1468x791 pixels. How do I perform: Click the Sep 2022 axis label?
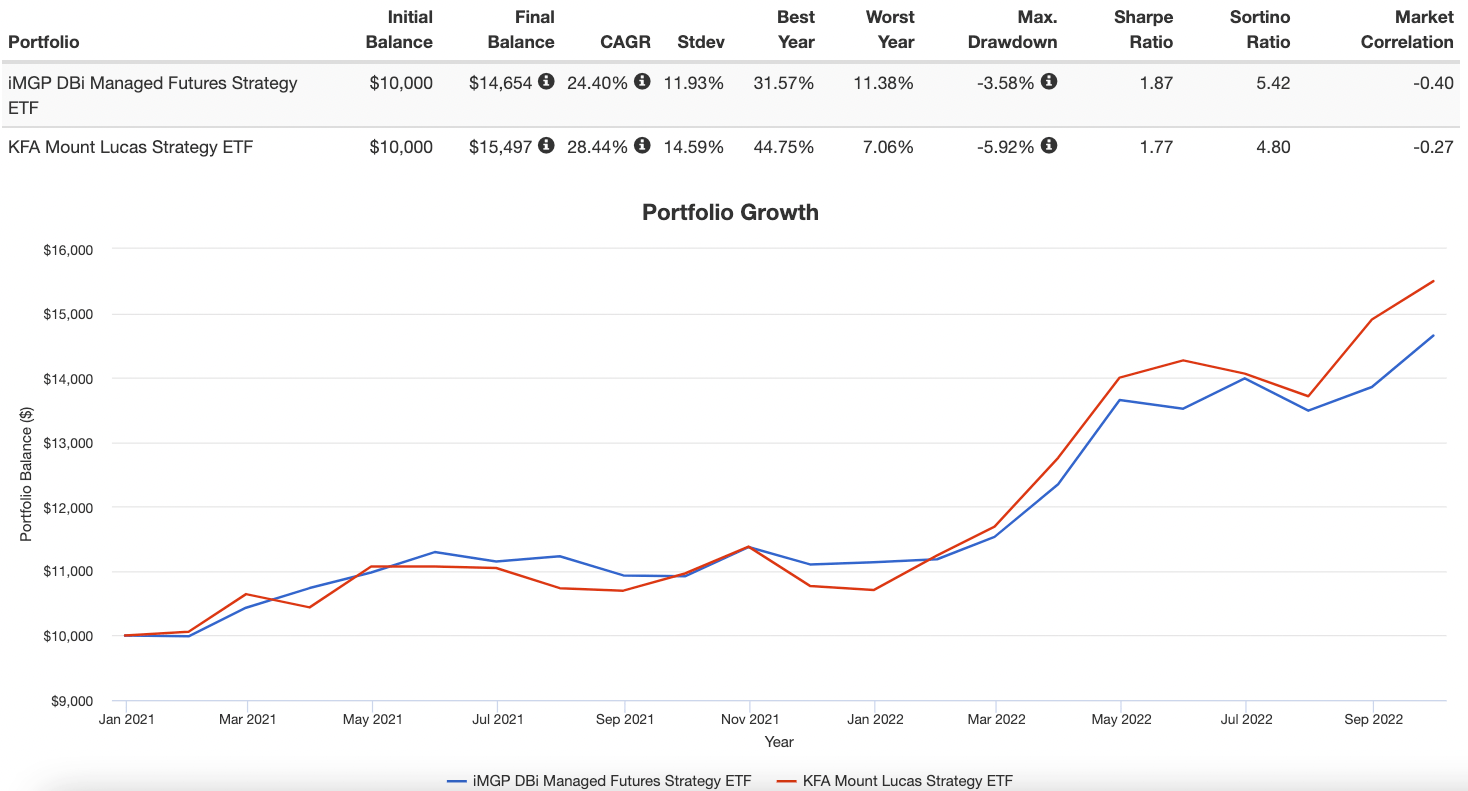pos(1373,719)
